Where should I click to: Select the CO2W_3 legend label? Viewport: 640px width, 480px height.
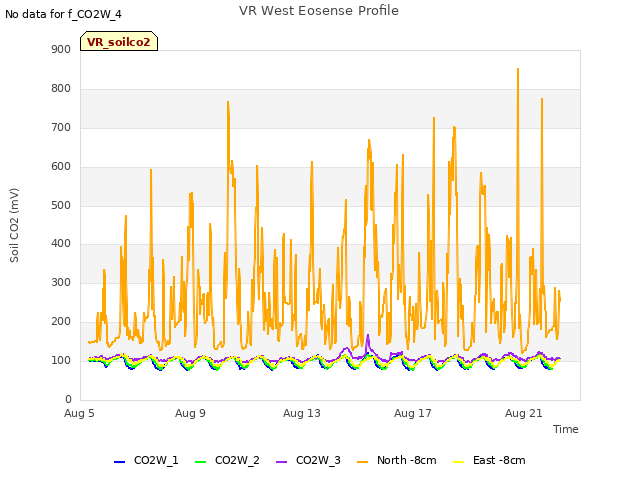coord(318,460)
